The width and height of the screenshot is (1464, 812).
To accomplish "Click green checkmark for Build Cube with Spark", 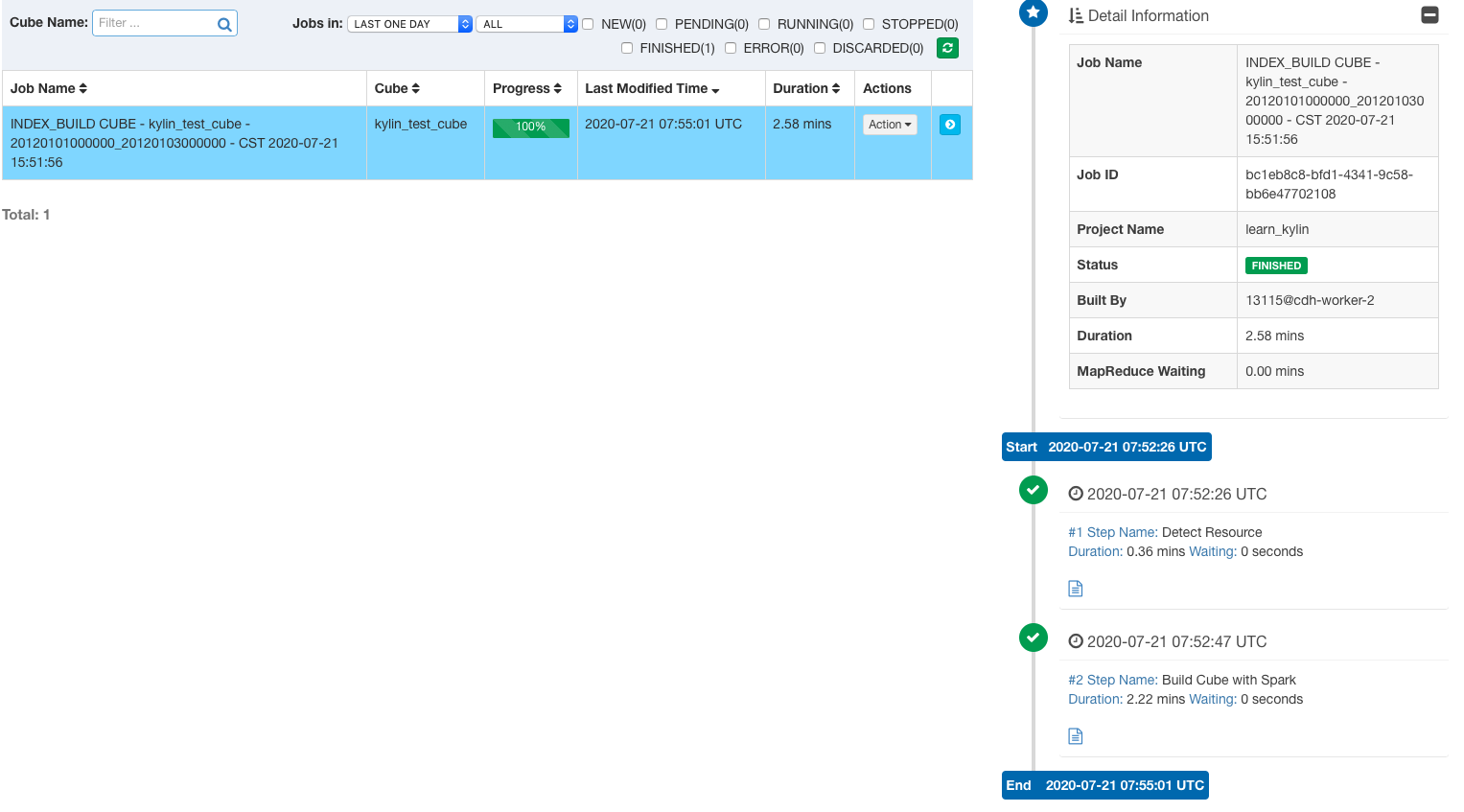I will pos(1033,638).
